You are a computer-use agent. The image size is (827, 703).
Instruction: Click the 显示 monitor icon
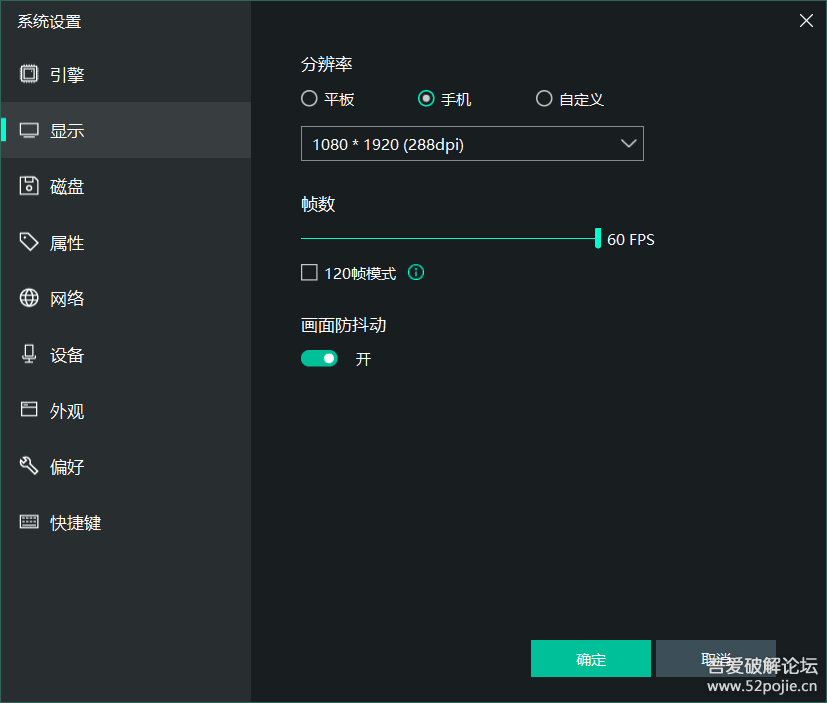coord(29,130)
